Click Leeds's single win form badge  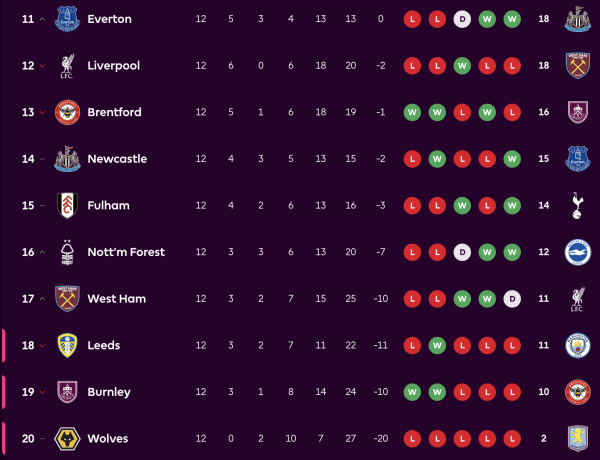click(x=436, y=345)
